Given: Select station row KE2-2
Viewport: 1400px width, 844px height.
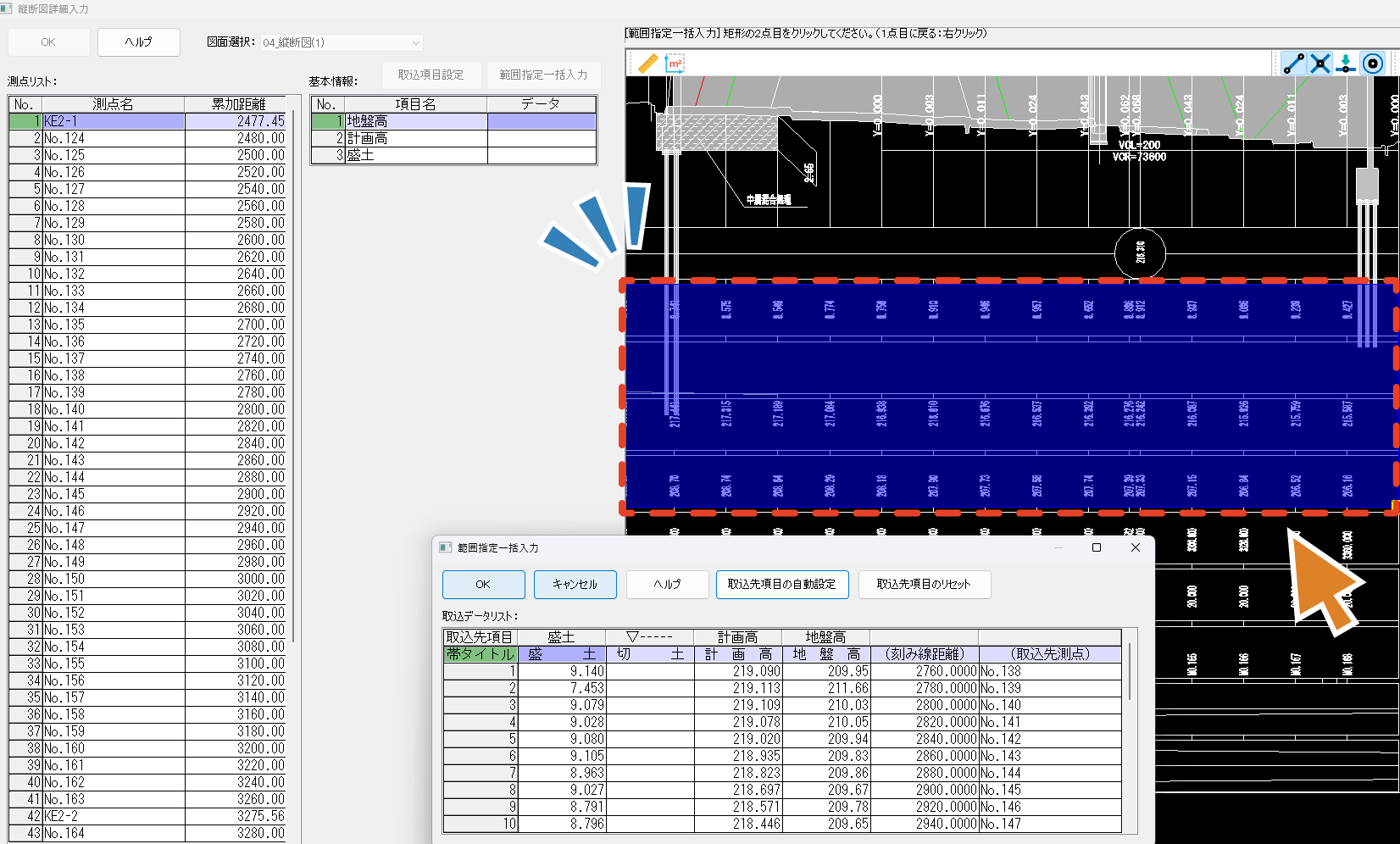Looking at the screenshot, I should [148, 816].
